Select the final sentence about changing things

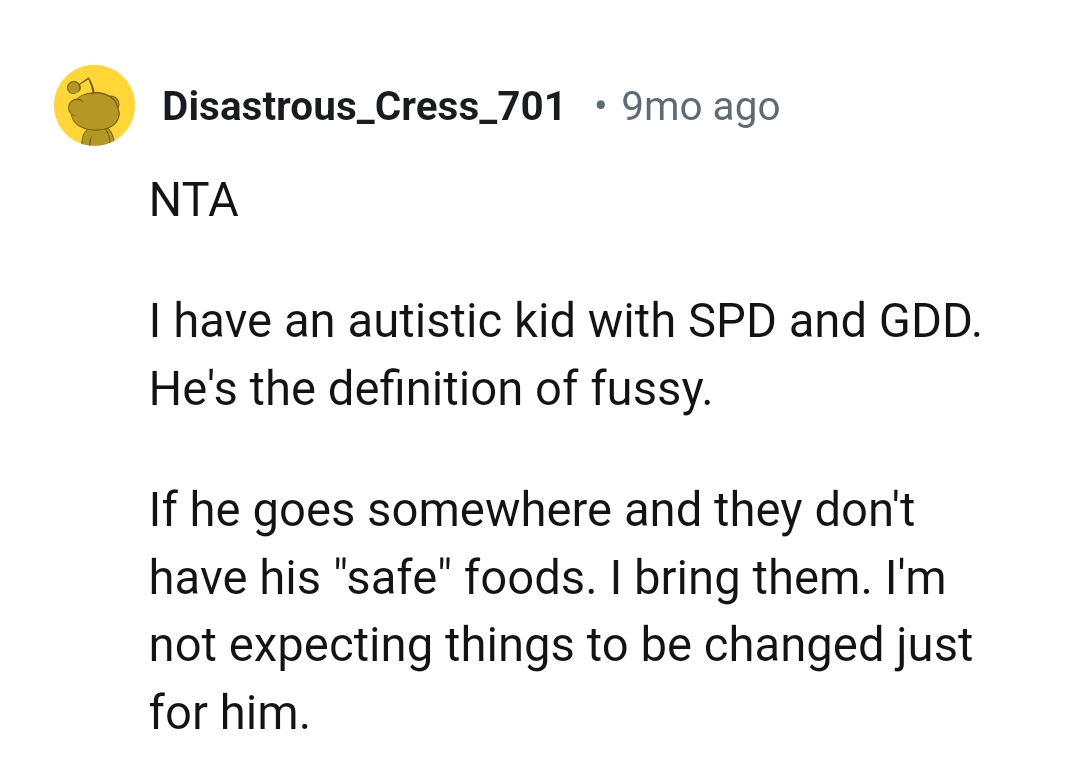(x=560, y=644)
